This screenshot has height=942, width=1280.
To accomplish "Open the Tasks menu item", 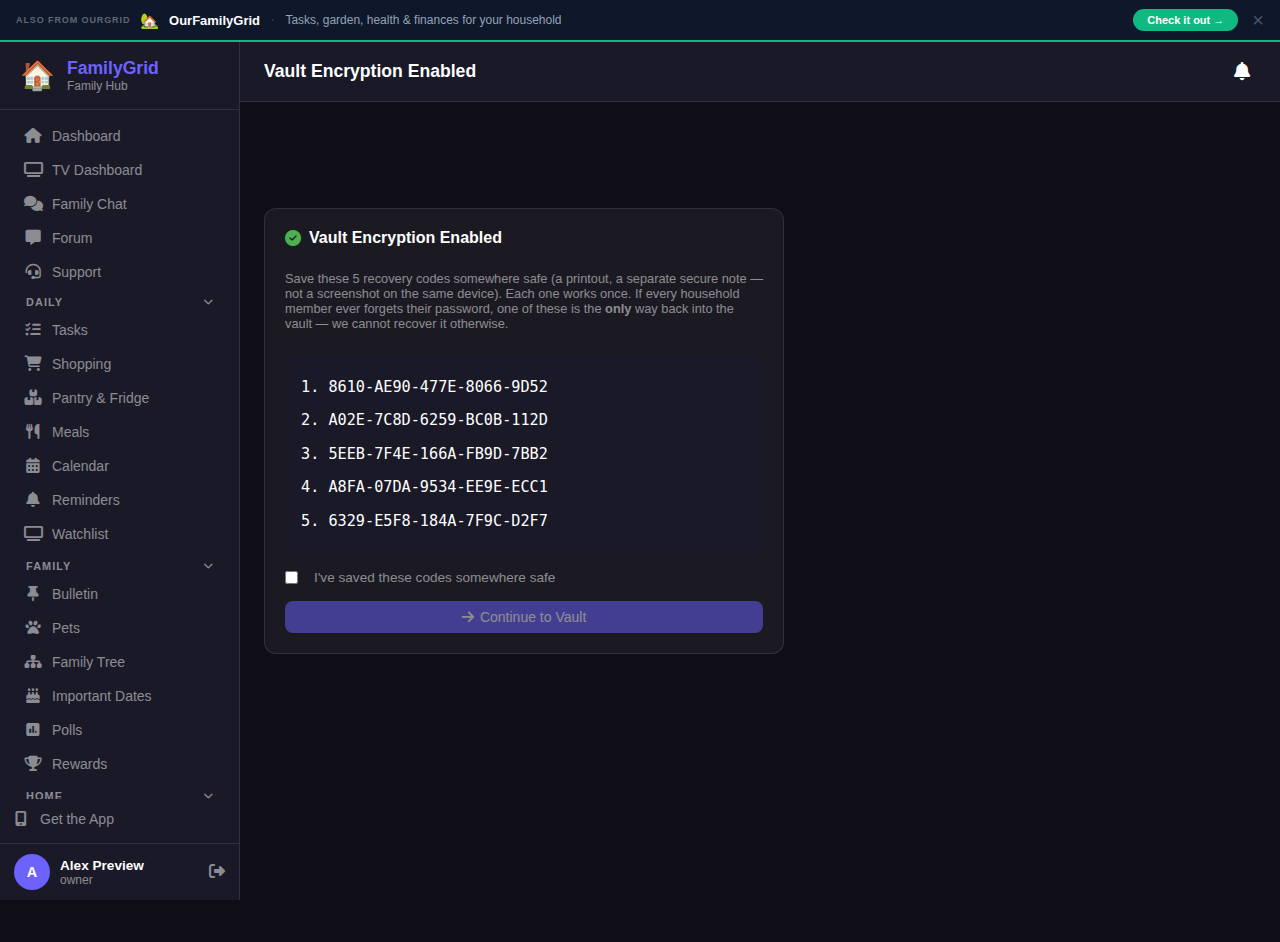I will click(x=120, y=330).
